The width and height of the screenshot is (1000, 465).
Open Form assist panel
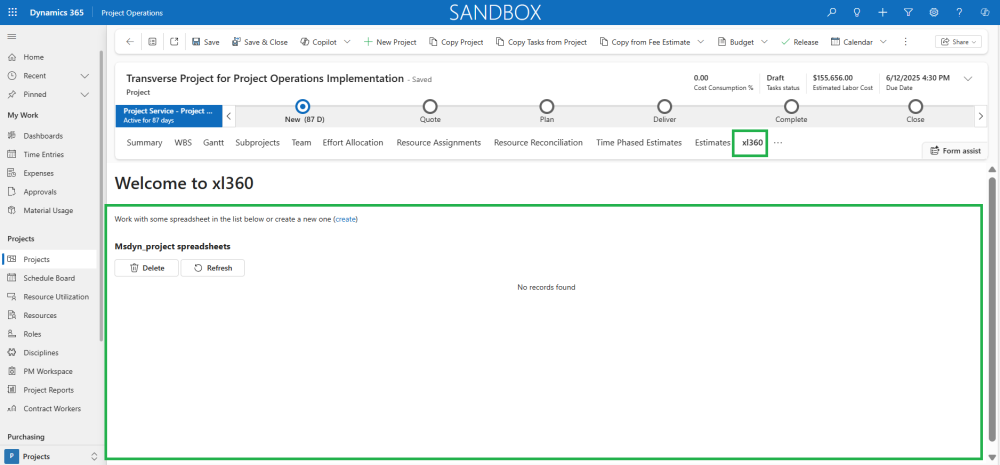[955, 151]
